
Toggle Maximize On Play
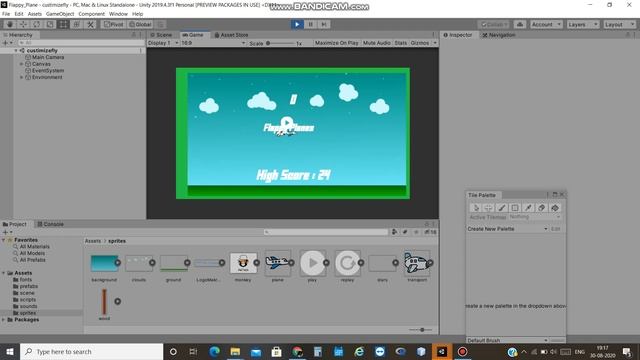336,43
